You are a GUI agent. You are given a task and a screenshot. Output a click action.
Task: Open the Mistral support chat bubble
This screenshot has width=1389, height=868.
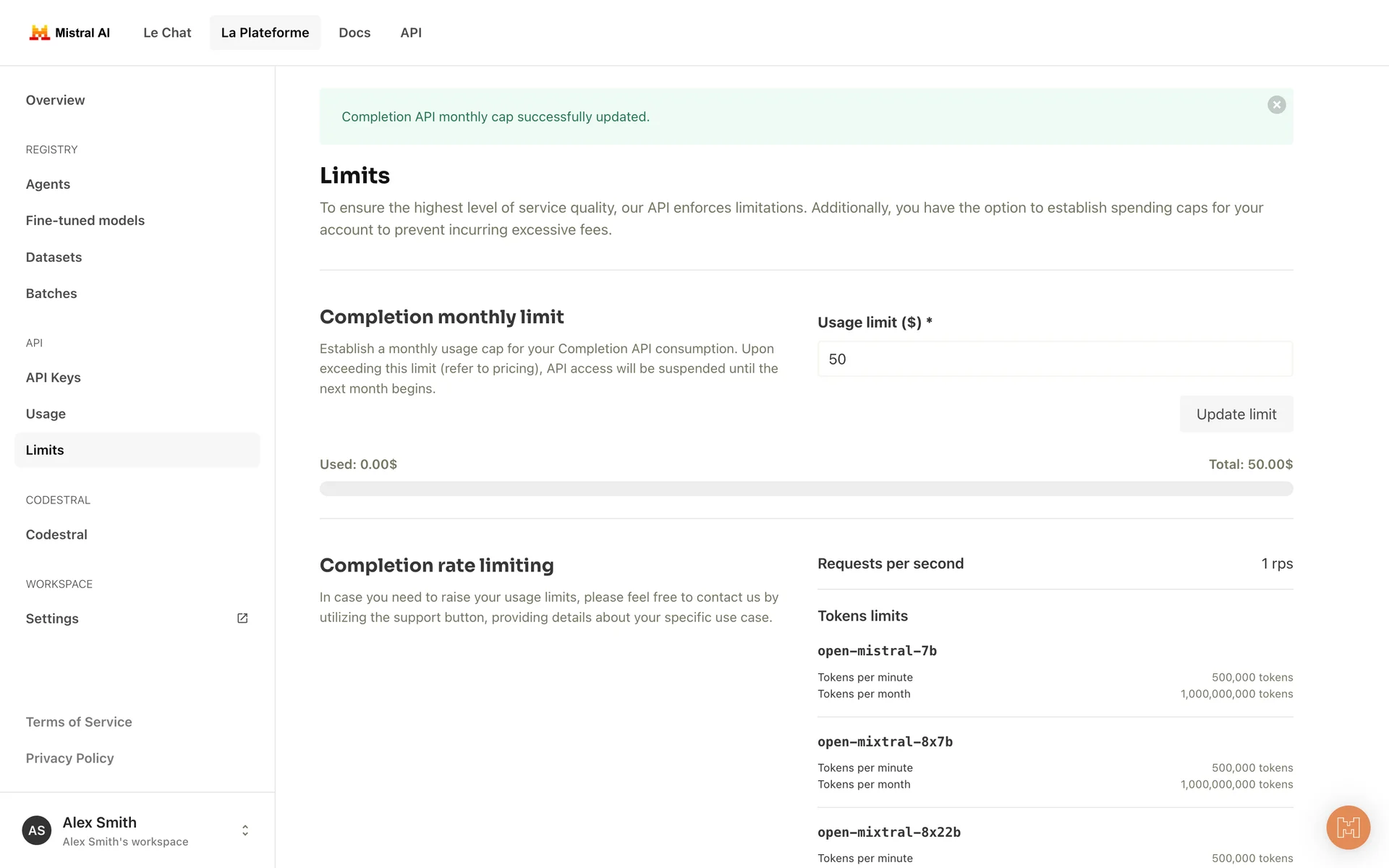click(1348, 827)
